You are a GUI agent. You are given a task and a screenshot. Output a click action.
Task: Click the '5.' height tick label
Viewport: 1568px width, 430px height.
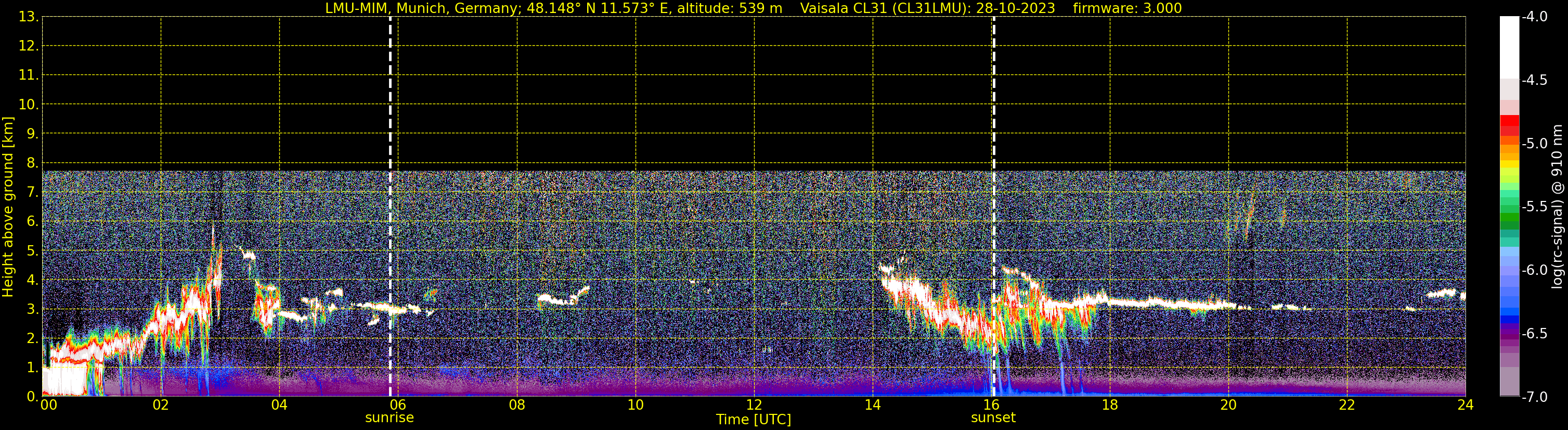pyautogui.click(x=32, y=251)
